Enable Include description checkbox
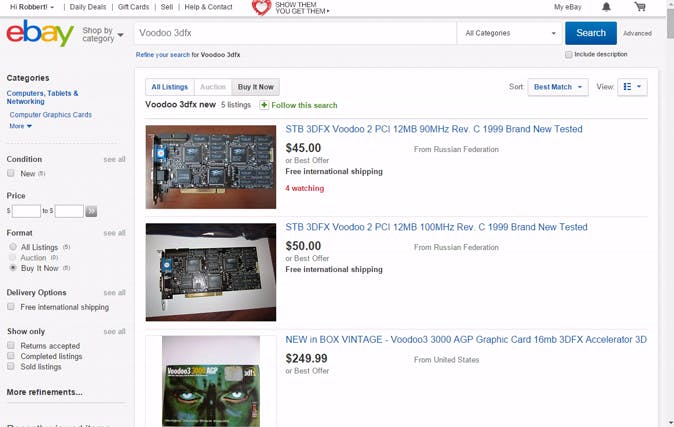674x427 pixels. click(569, 55)
